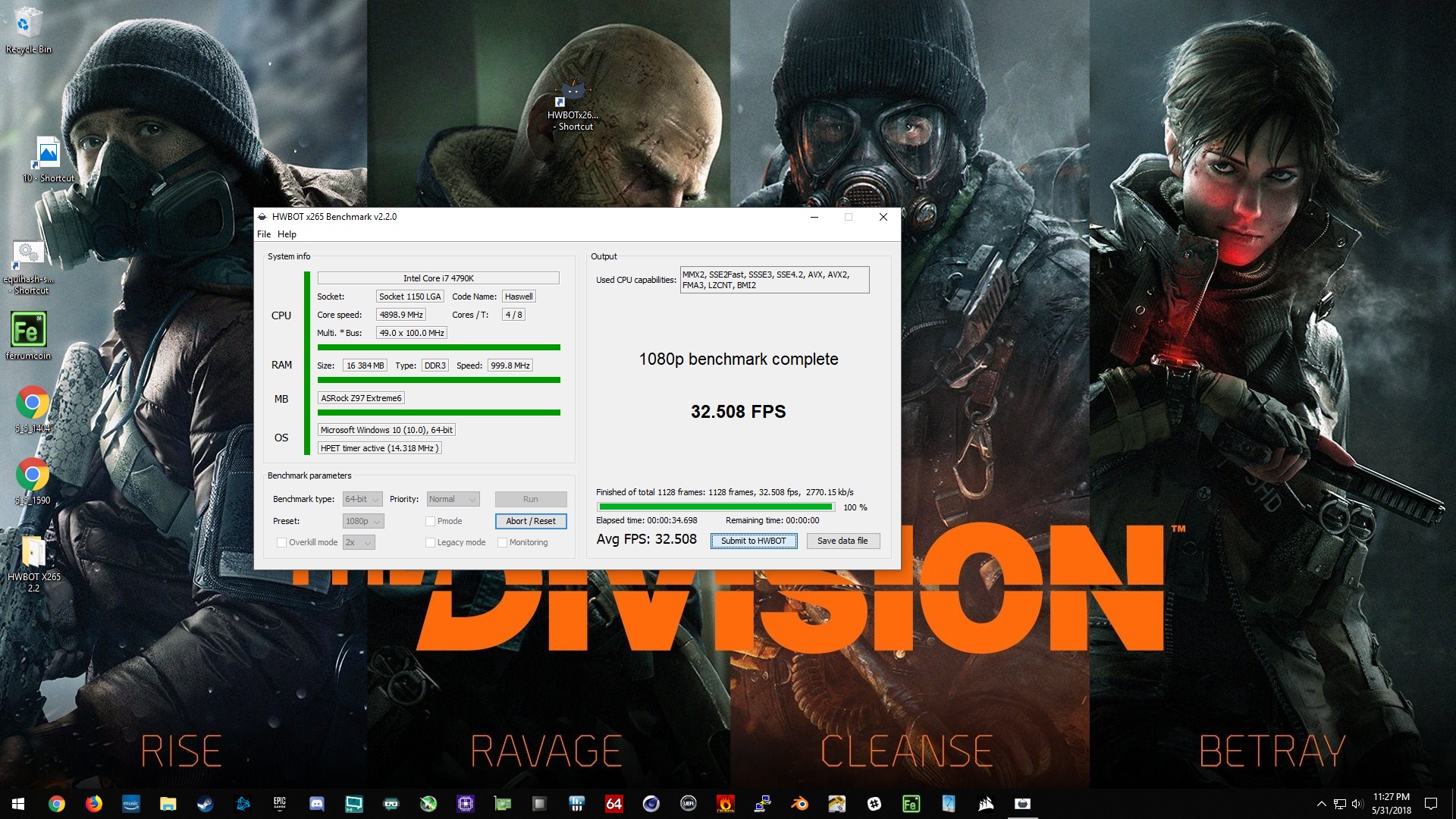
Task: Click the RAM Size value 16 384 MB
Action: (366, 366)
